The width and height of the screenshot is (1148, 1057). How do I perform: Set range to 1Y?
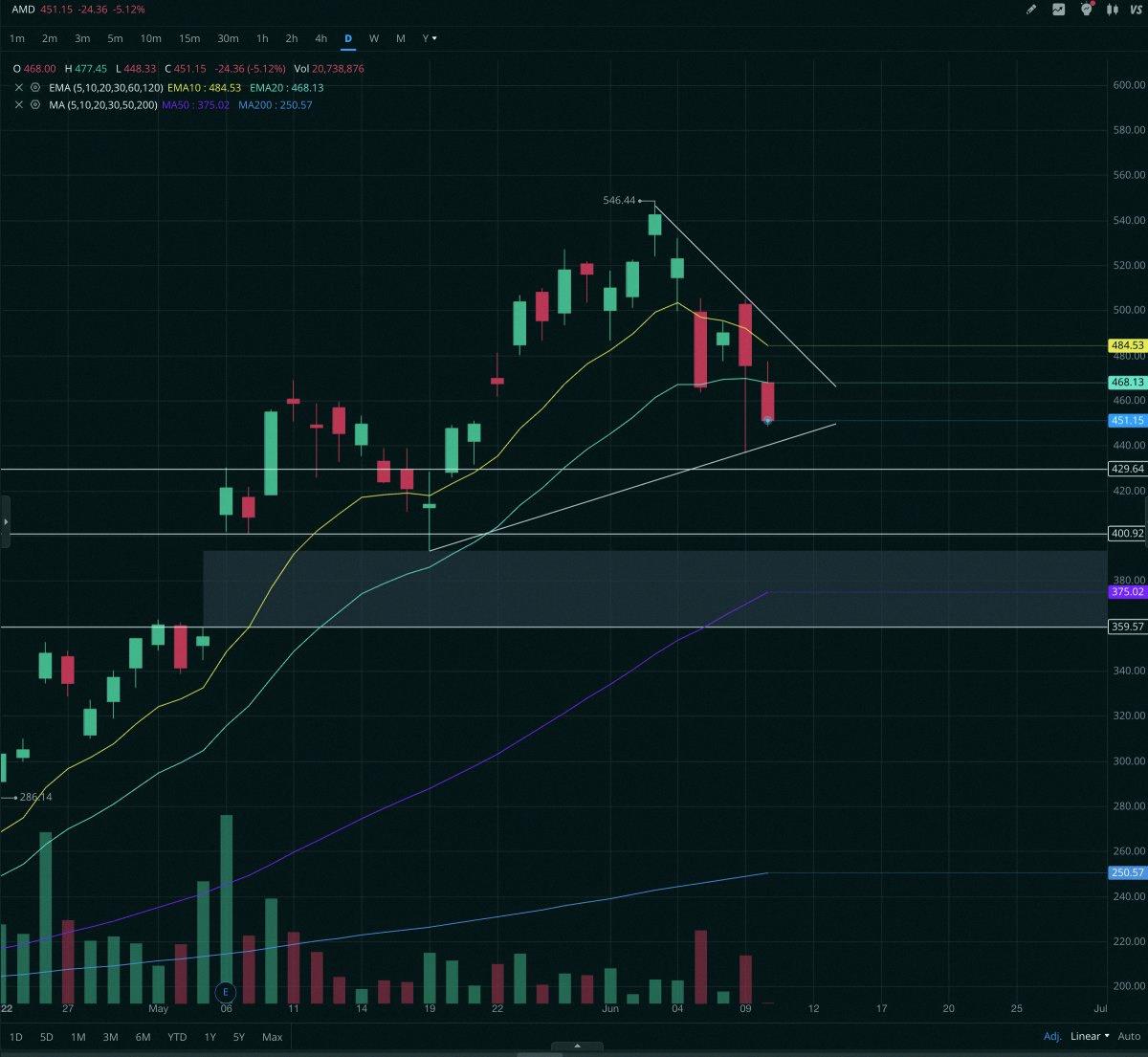click(210, 1037)
